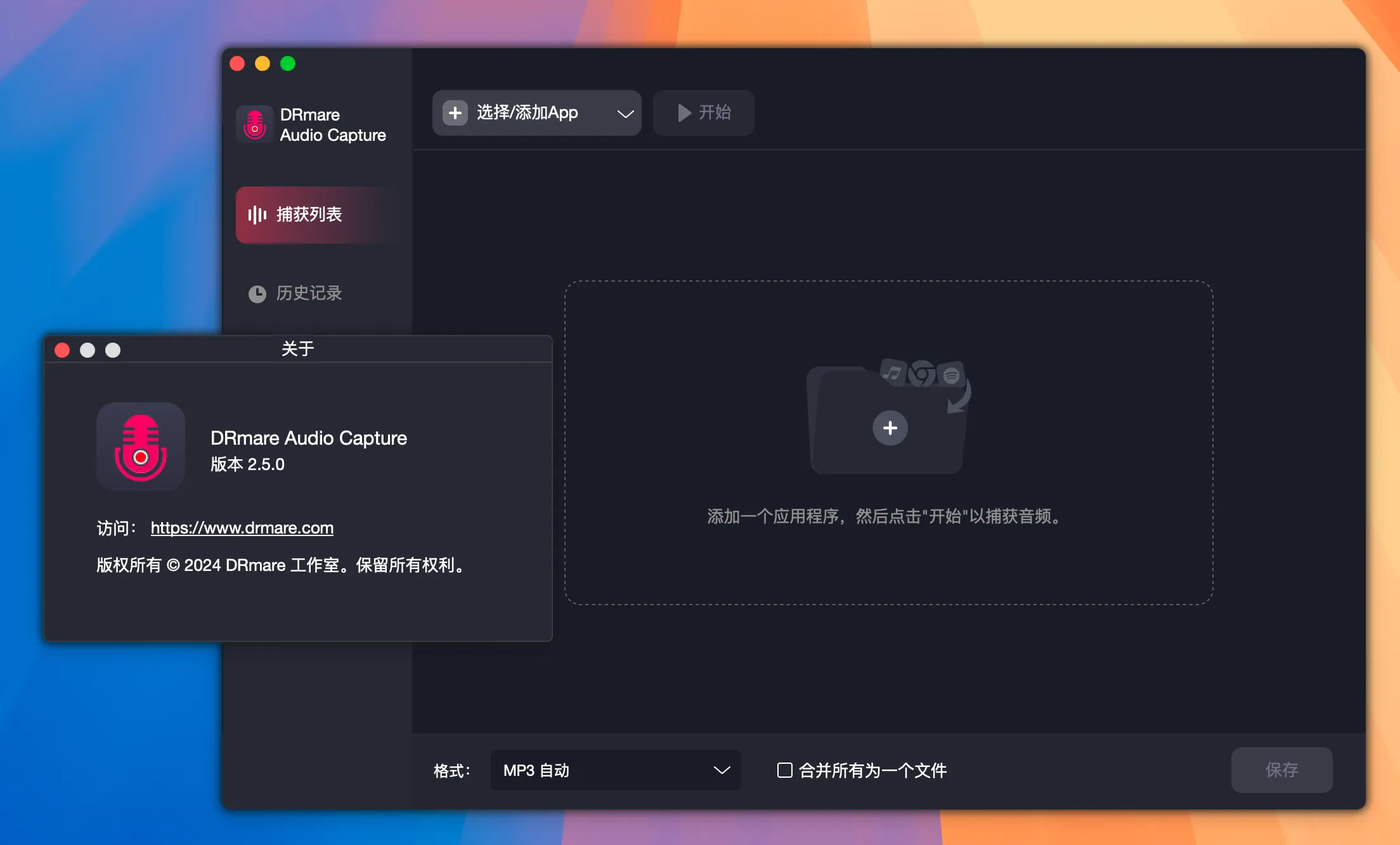The height and width of the screenshot is (845, 1400).
Task: Close the 关于 about window
Action: [x=62, y=350]
